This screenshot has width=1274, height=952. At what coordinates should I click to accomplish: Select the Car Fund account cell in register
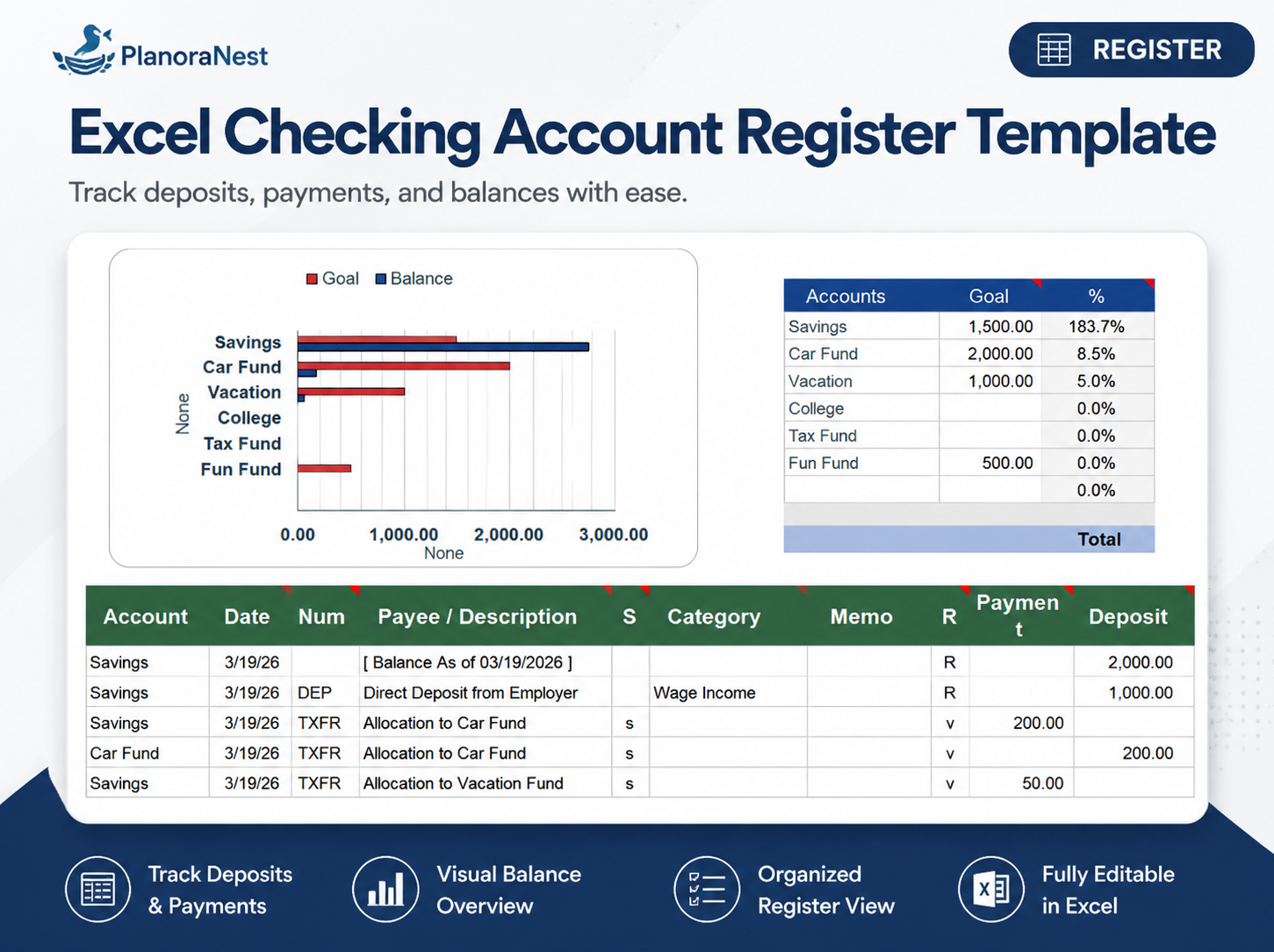[148, 753]
